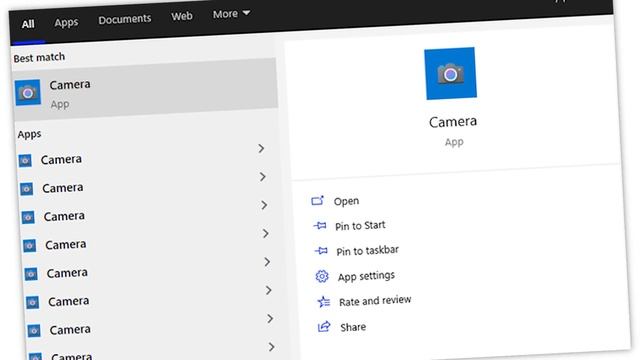
Task: Click the Pin to taskbar text
Action: [367, 251]
